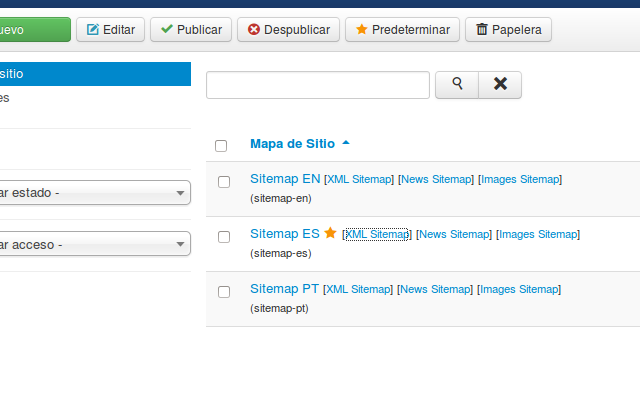Open the estado filter dropdown
The width and height of the screenshot is (640, 400).
[94, 193]
